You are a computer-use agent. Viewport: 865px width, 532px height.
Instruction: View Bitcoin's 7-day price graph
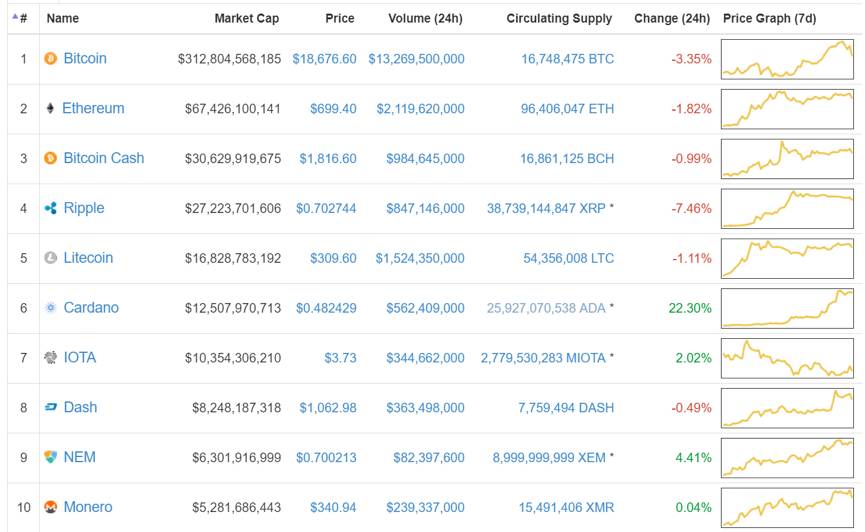click(x=787, y=59)
